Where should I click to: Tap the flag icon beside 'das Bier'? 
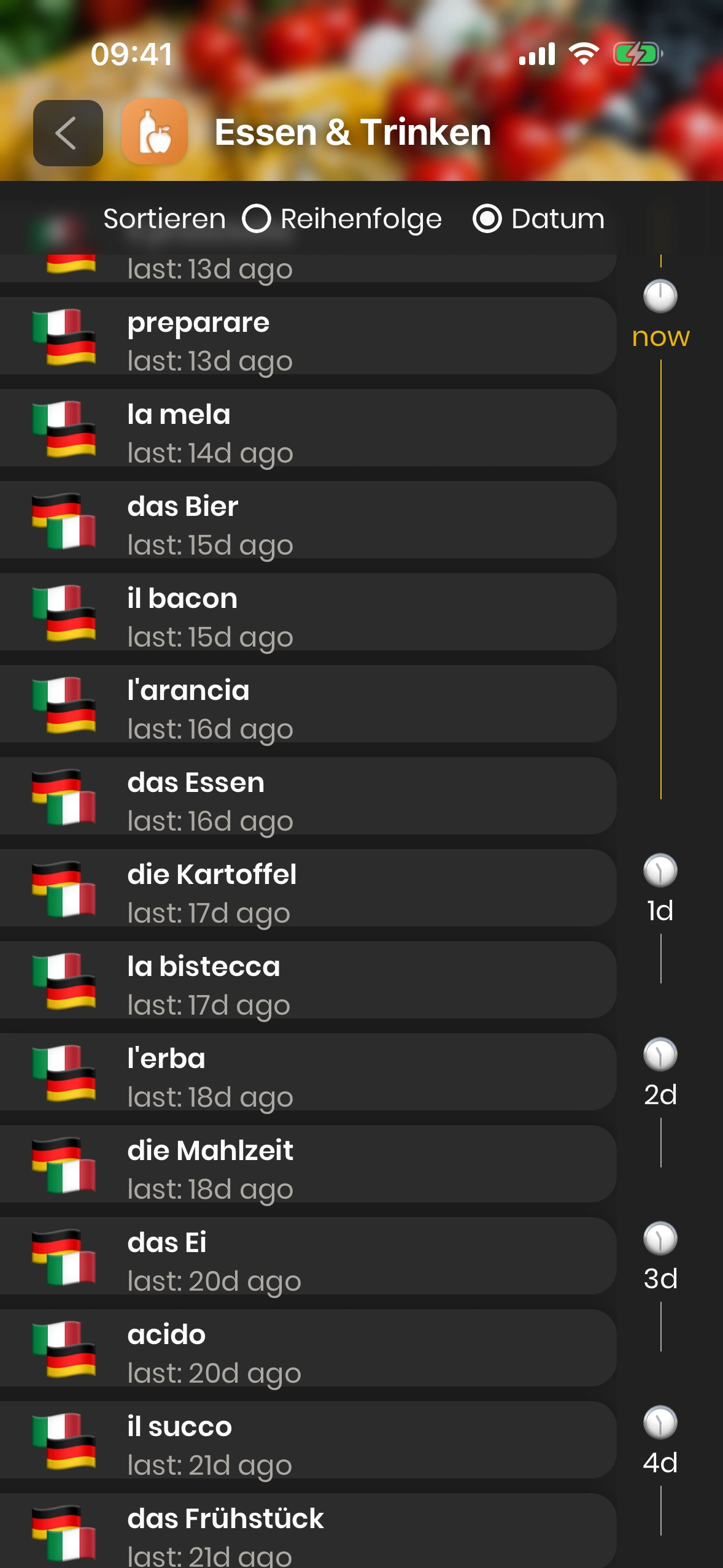(x=64, y=520)
